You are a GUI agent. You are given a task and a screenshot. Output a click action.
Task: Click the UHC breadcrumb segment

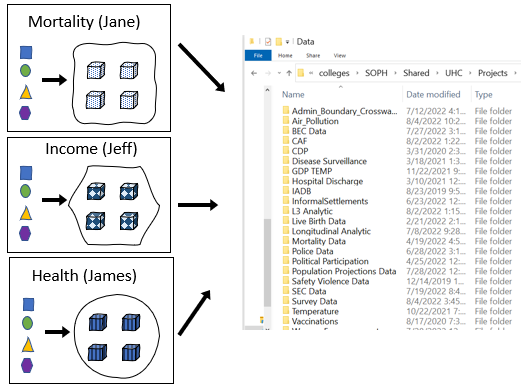coord(453,73)
